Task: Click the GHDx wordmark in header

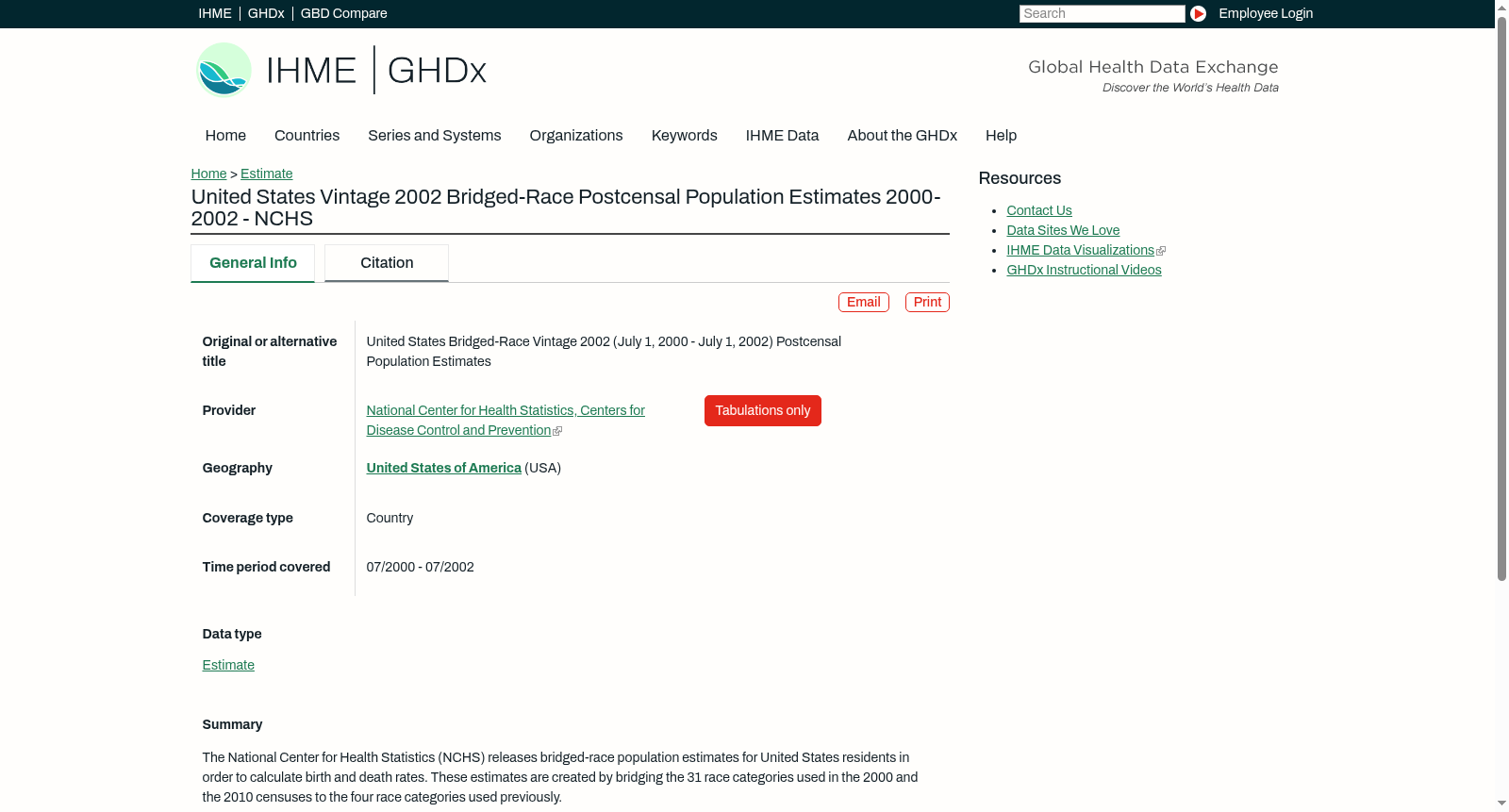Action: point(437,71)
